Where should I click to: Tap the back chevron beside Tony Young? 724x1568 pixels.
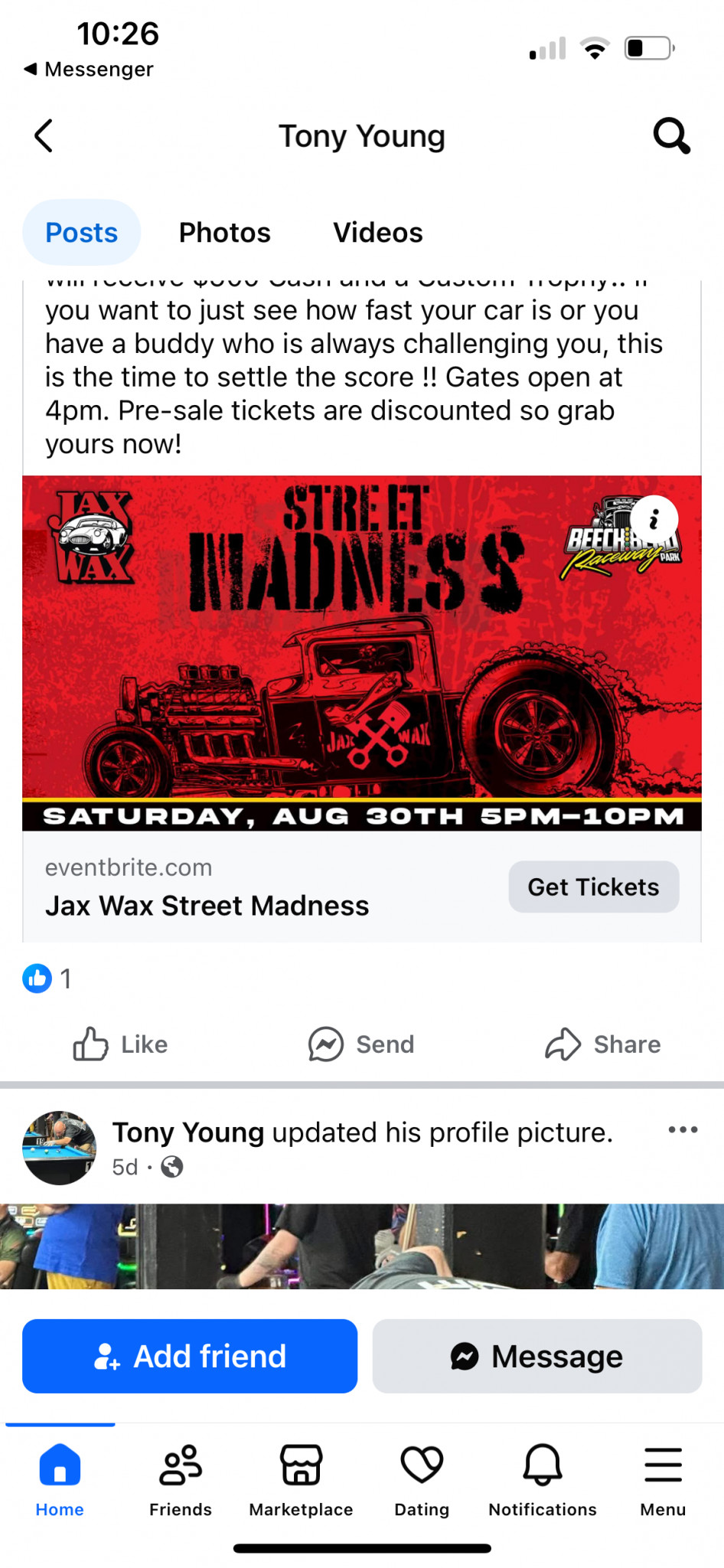[44, 136]
